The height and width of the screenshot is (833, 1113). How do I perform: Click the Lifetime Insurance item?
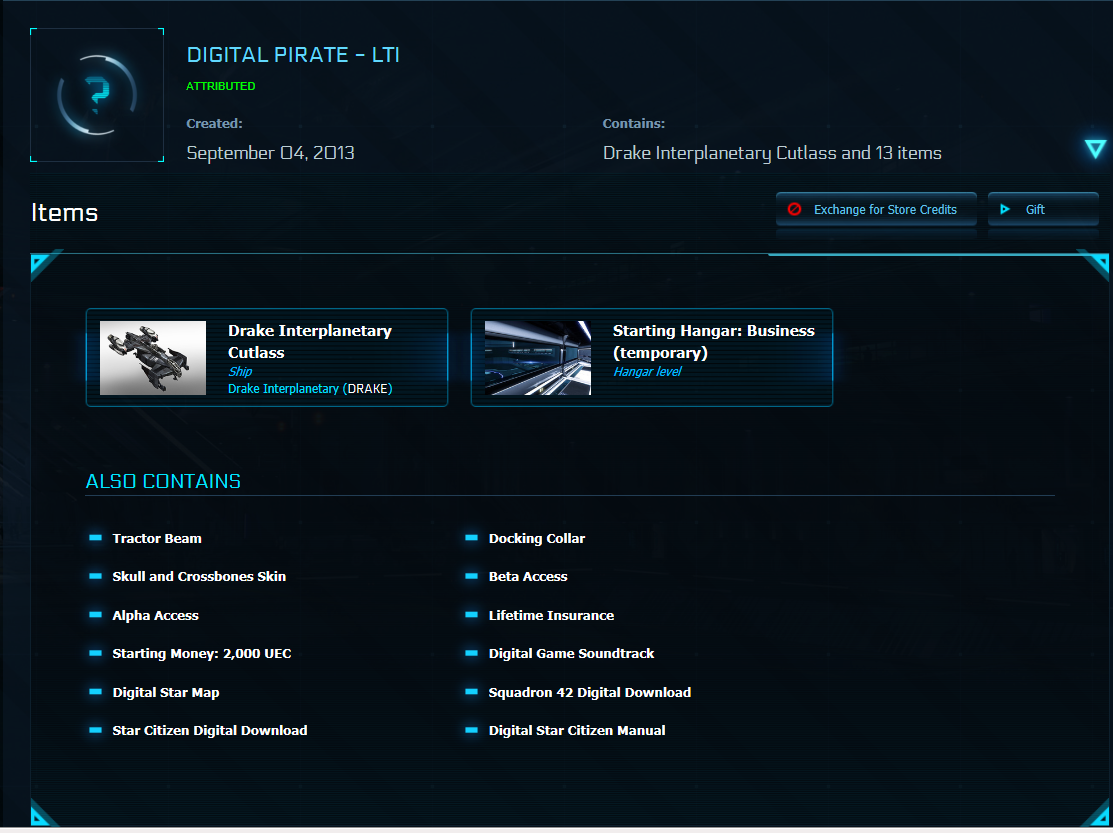click(x=552, y=616)
